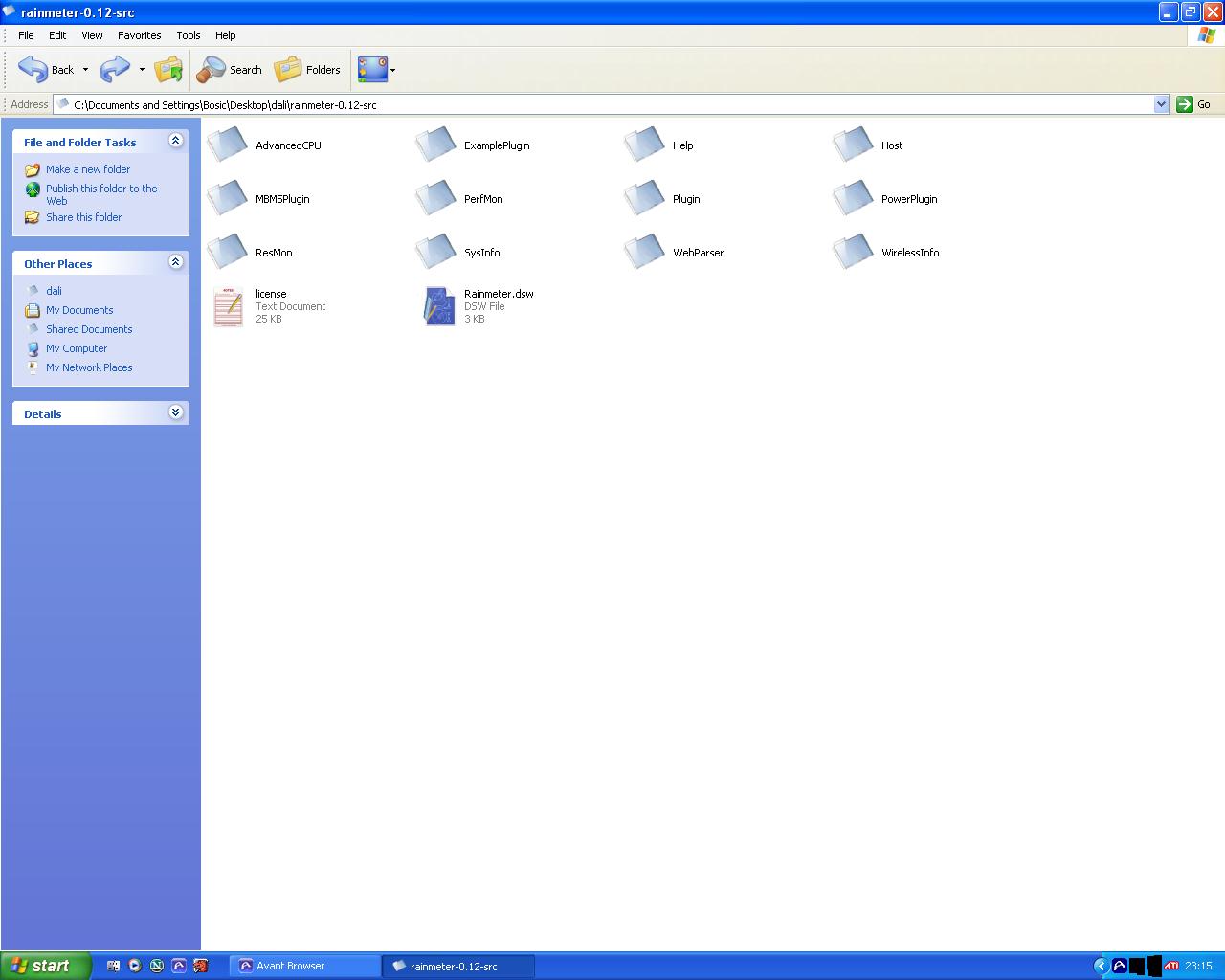The height and width of the screenshot is (980, 1225).
Task: Collapse File and Folder Tasks panel
Action: 175,141
